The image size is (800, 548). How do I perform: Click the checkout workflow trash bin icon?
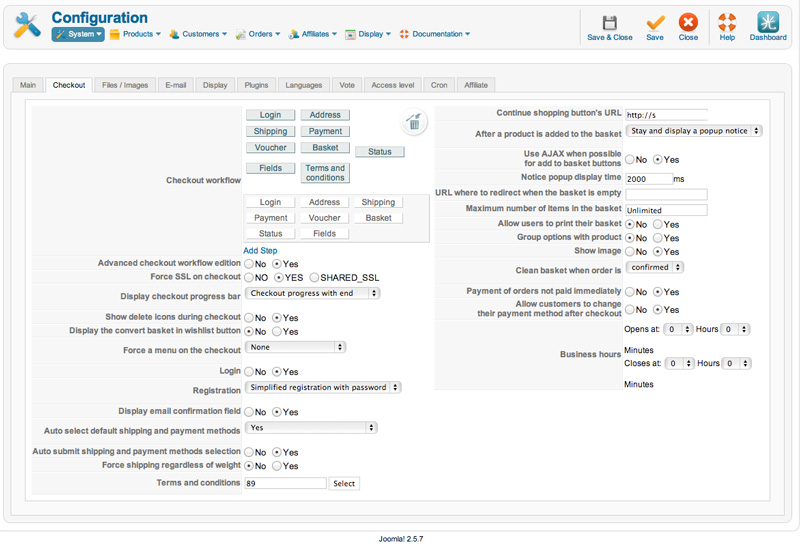(414, 123)
